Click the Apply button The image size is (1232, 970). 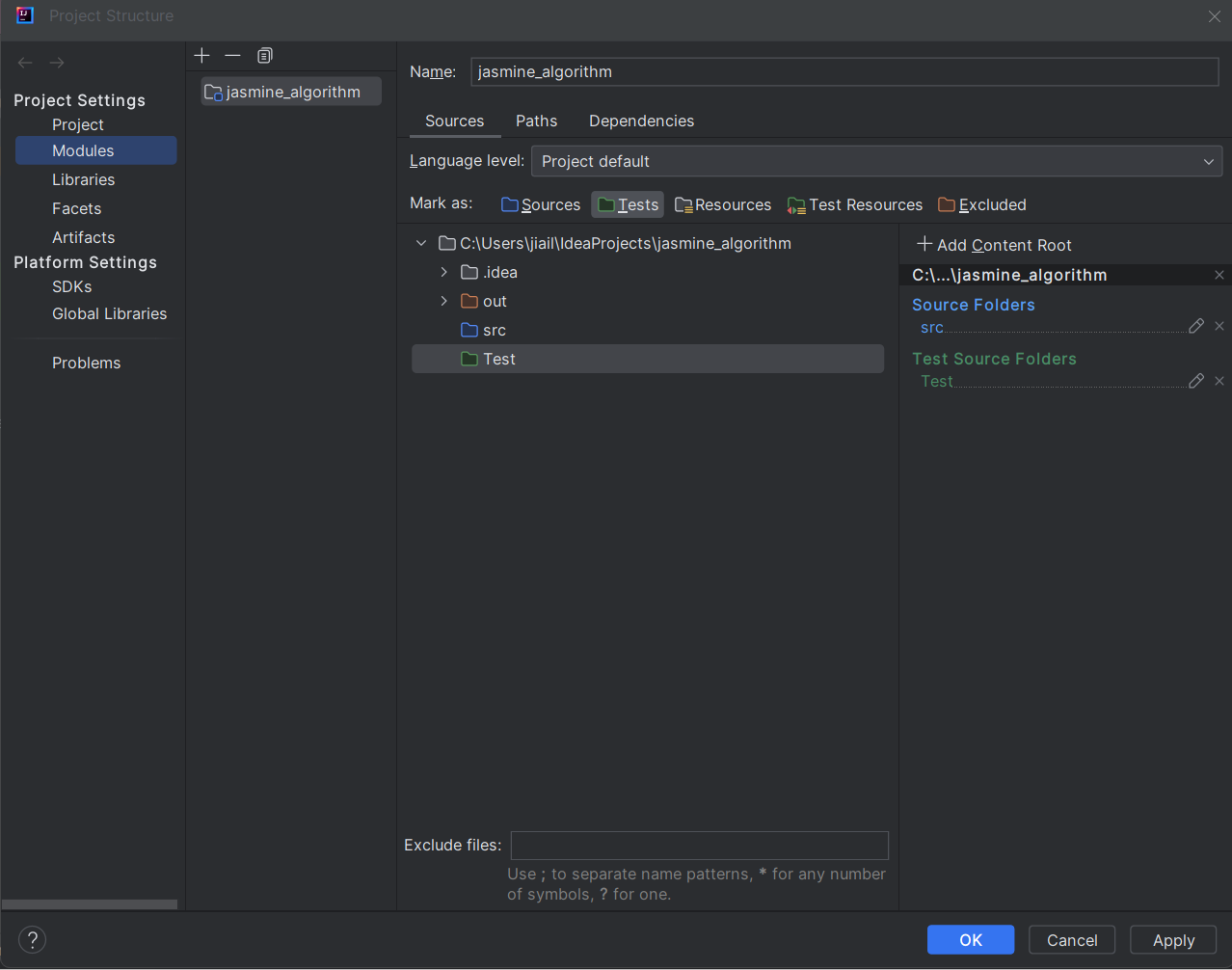pos(1173,940)
